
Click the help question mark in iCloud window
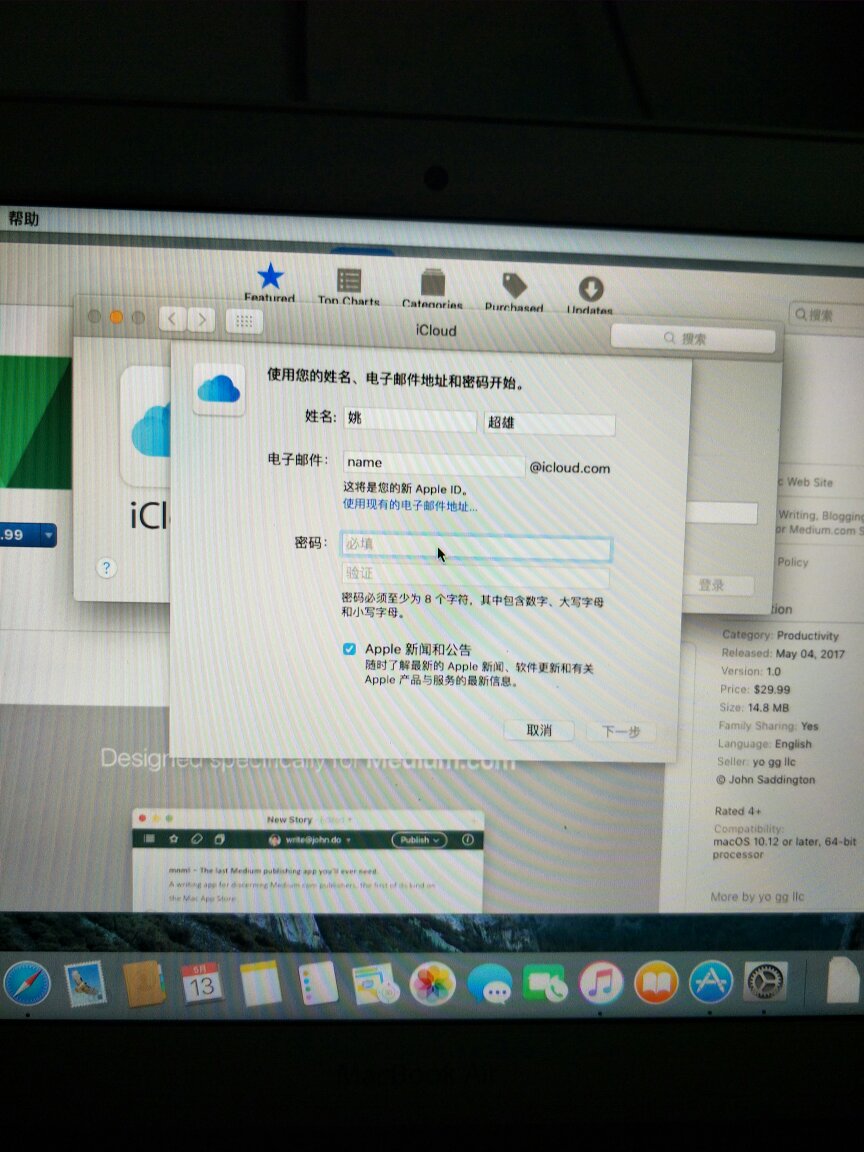tap(106, 568)
